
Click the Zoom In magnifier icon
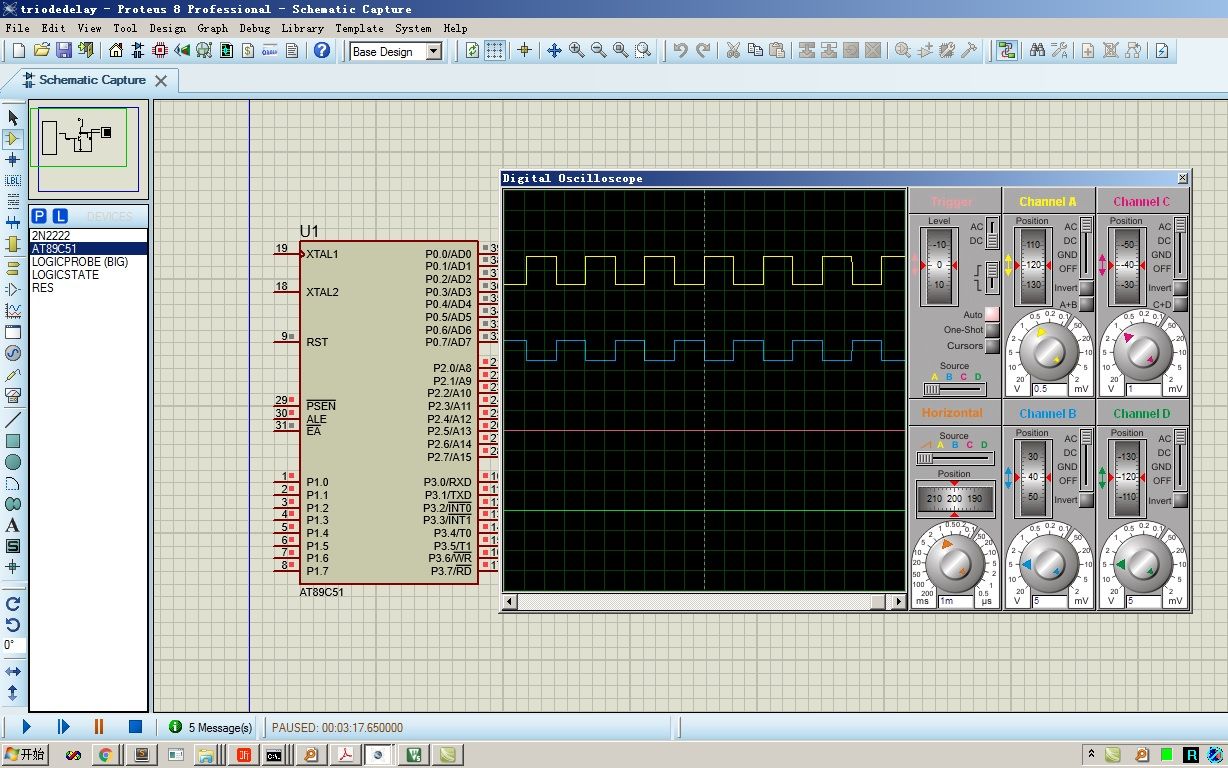(x=577, y=51)
